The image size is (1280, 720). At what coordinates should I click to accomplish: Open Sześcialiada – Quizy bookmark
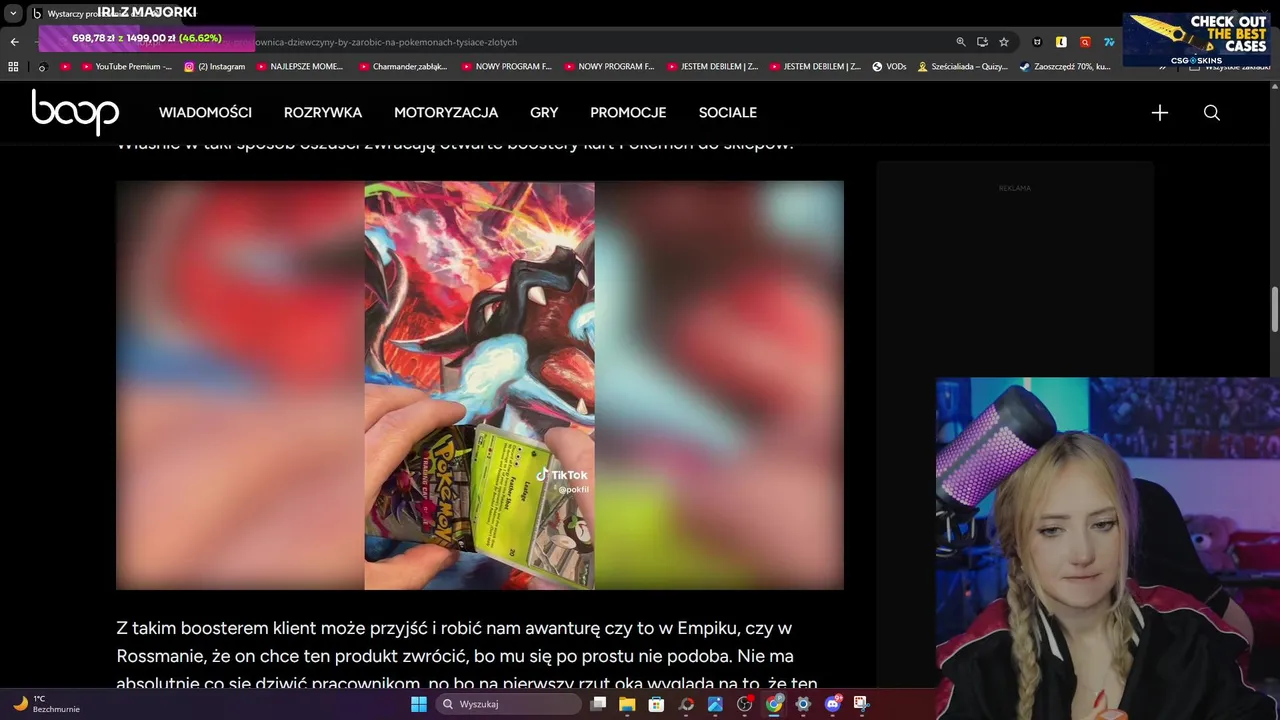click(x=962, y=67)
